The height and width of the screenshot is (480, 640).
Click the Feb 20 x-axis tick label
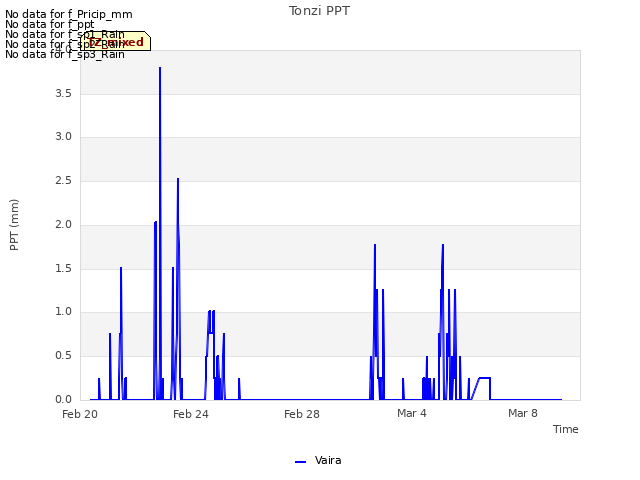tap(80, 414)
